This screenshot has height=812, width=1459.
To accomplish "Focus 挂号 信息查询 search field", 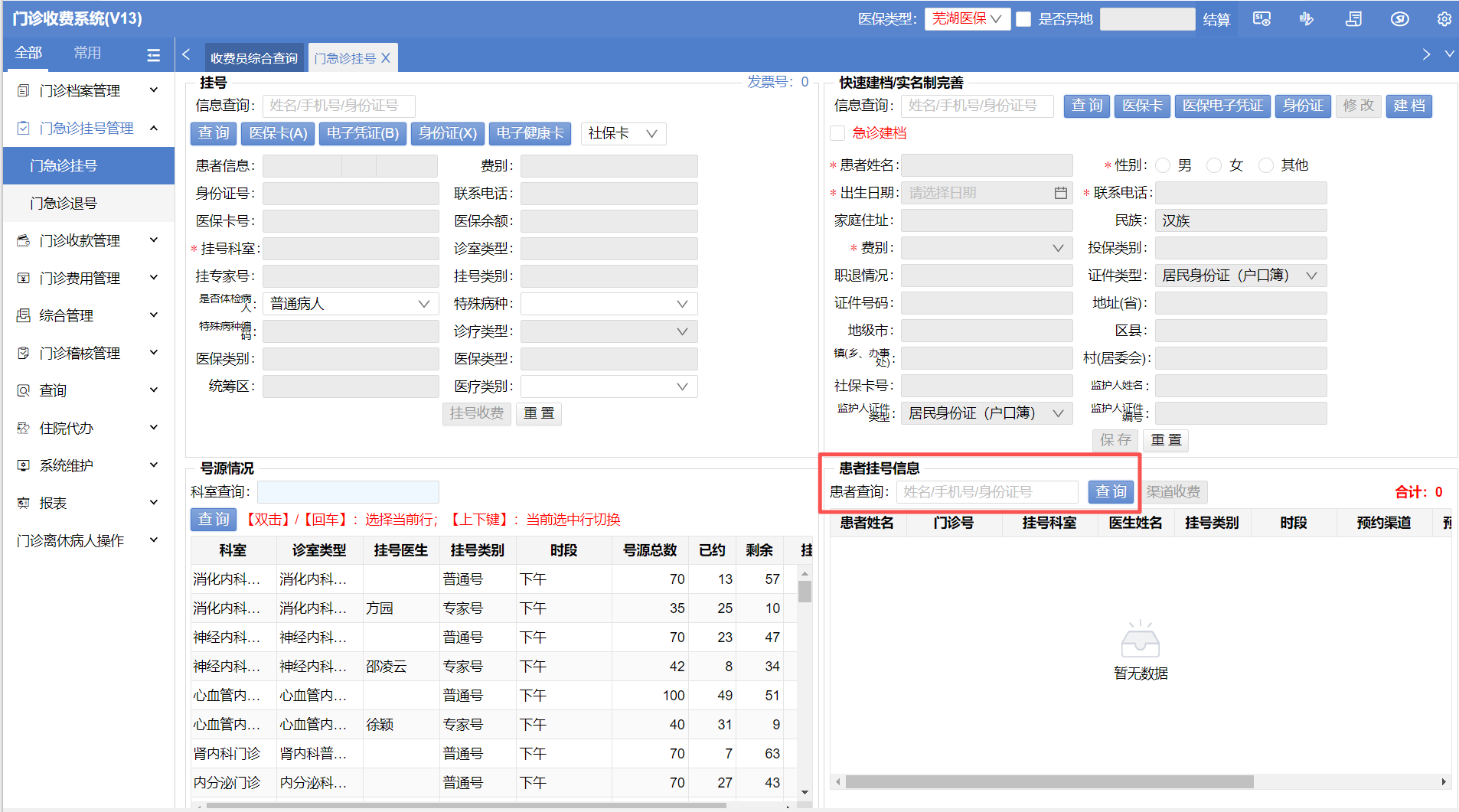I will click(339, 106).
